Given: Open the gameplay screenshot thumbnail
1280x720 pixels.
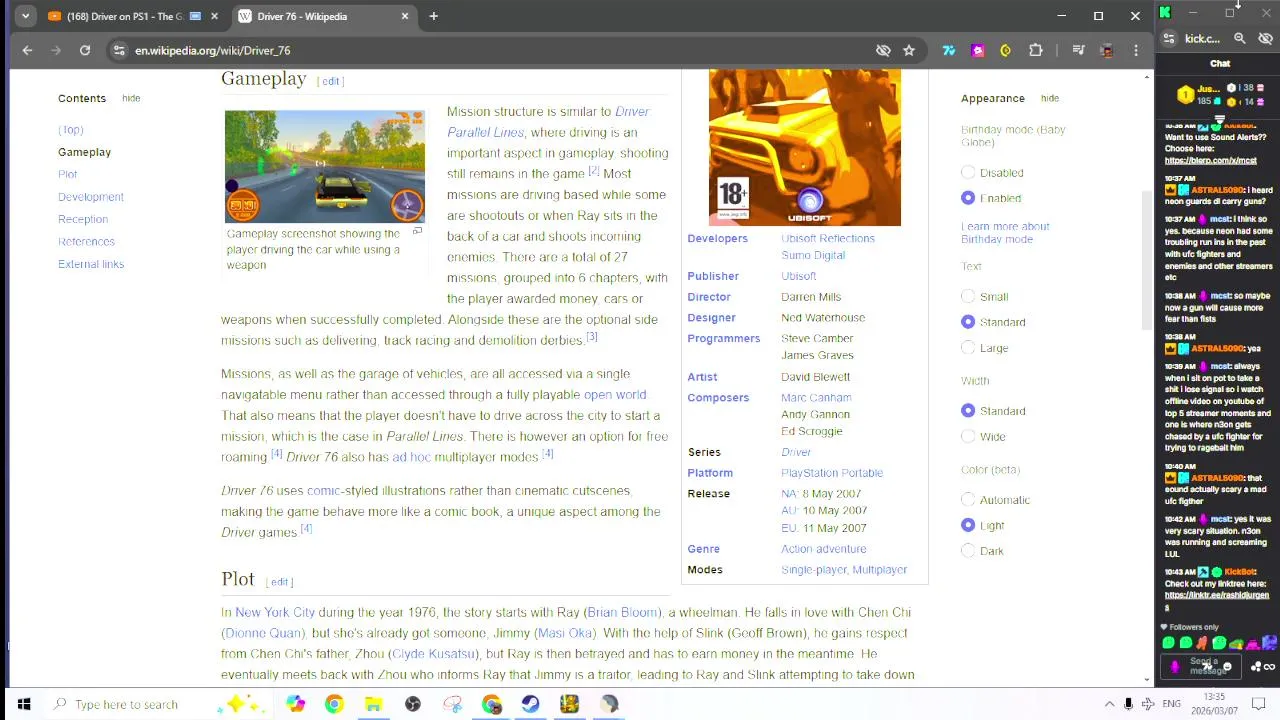Looking at the screenshot, I should [324, 166].
